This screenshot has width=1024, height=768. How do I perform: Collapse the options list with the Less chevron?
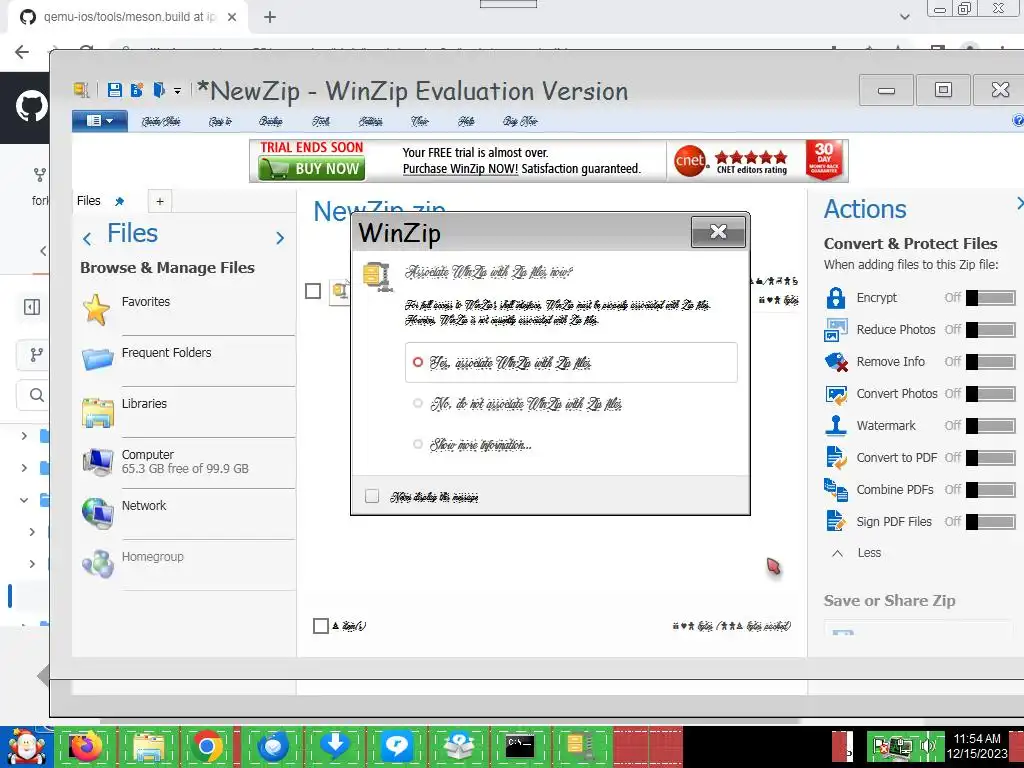pyautogui.click(x=837, y=553)
